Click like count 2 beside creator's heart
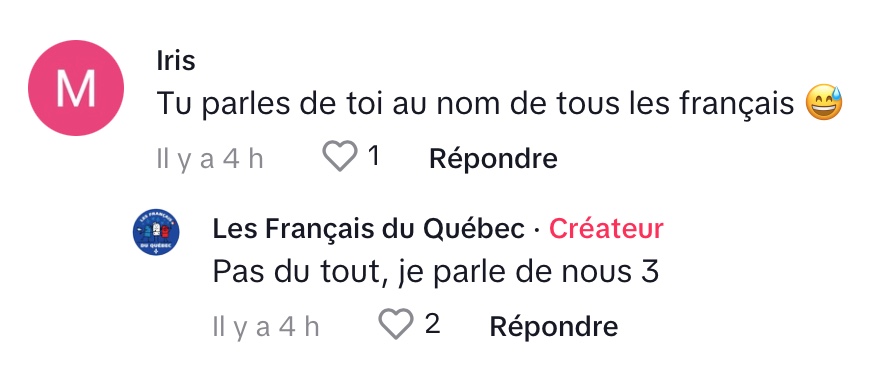 pyautogui.click(x=432, y=324)
